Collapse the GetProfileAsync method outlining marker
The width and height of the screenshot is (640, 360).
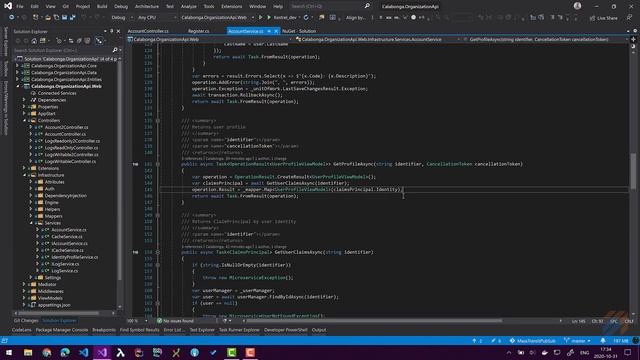[x=158, y=164]
